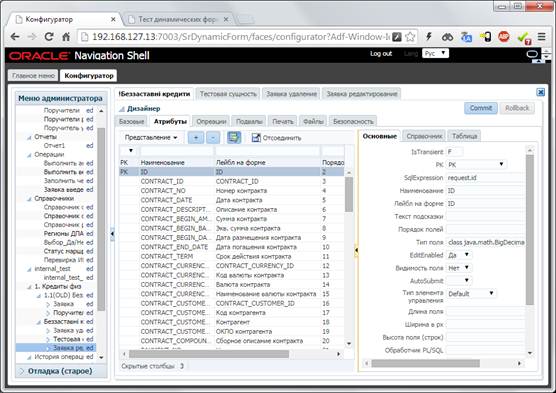Go back with the browser back arrow
This screenshot has height=393, width=556.
[x=15, y=37]
